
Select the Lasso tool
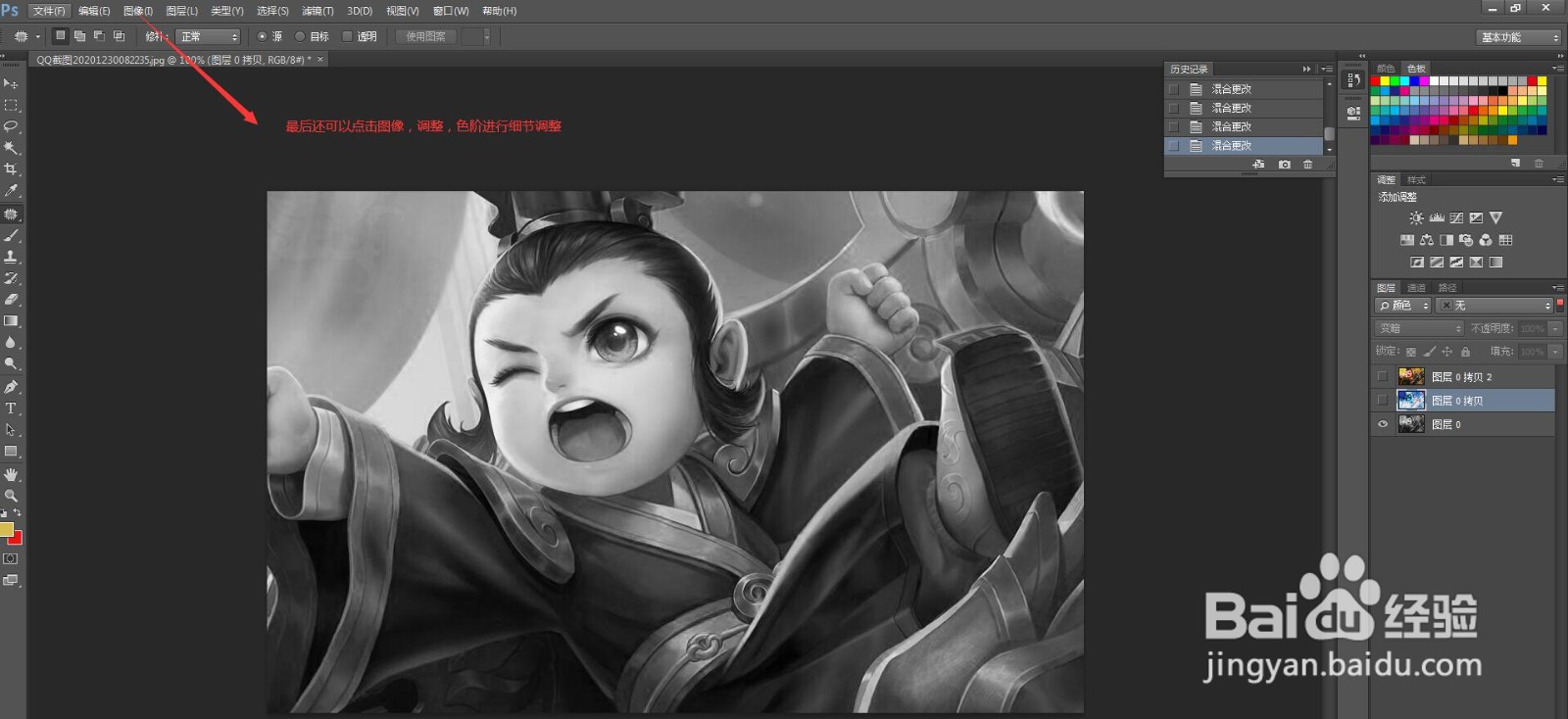pyautogui.click(x=11, y=126)
